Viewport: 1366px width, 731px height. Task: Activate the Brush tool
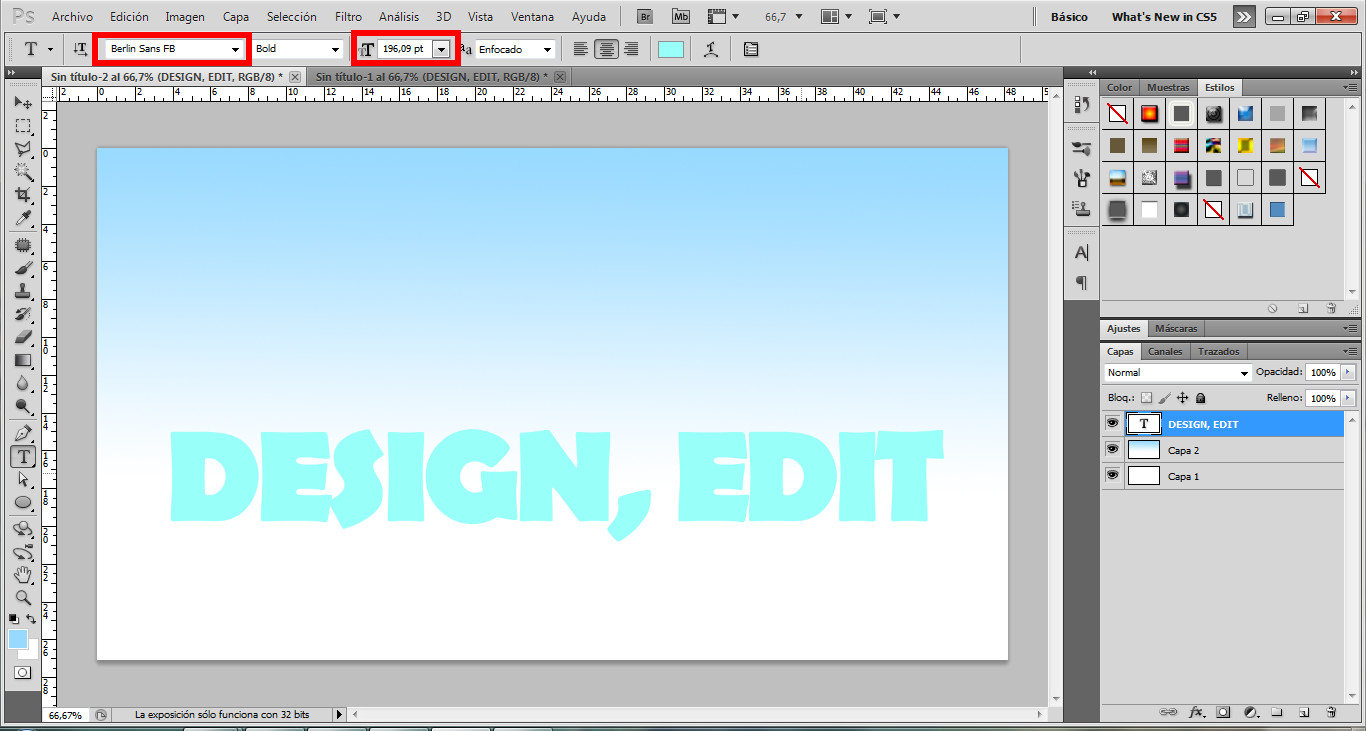pyautogui.click(x=24, y=268)
